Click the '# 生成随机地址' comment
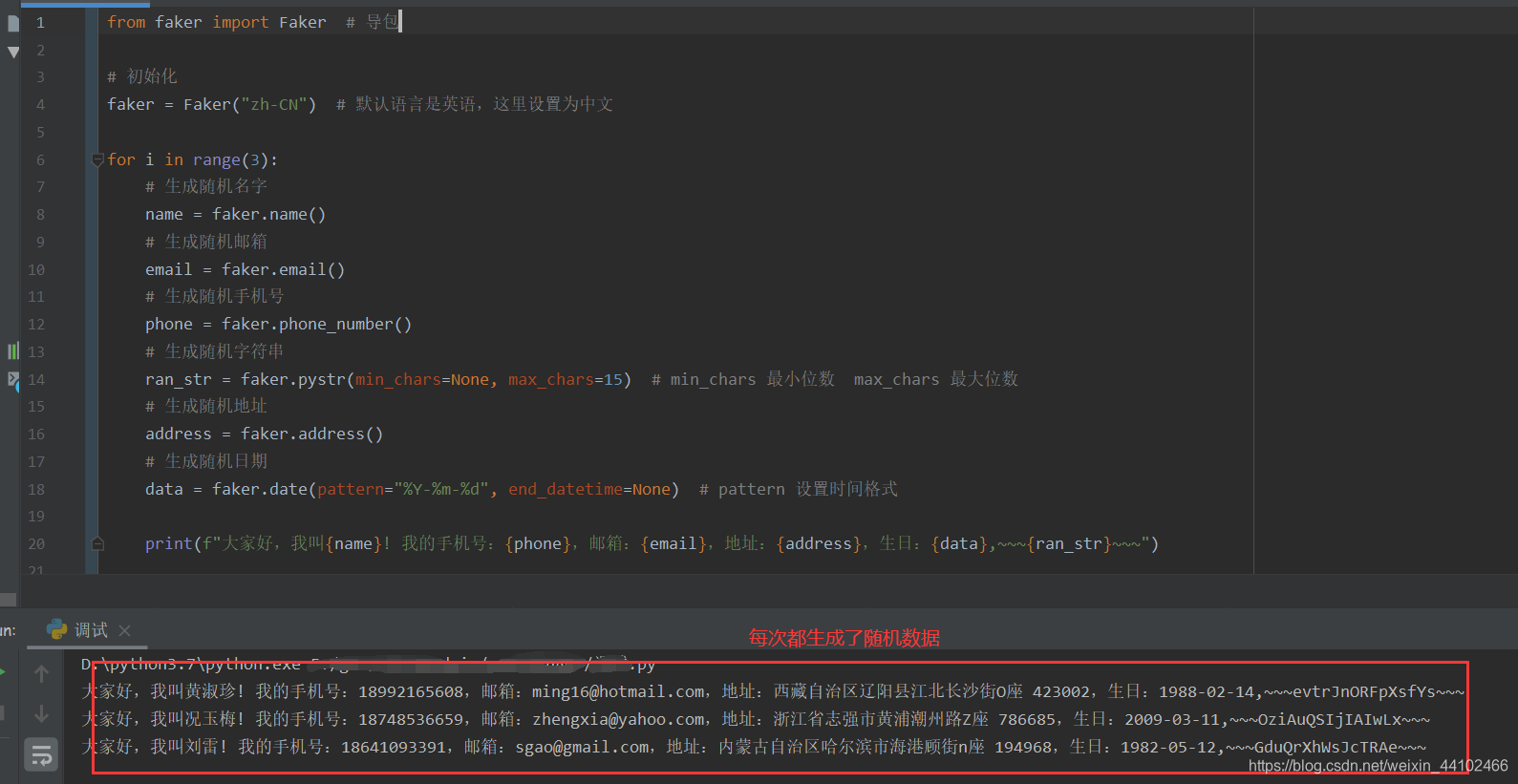The height and width of the screenshot is (784, 1518). 206,406
